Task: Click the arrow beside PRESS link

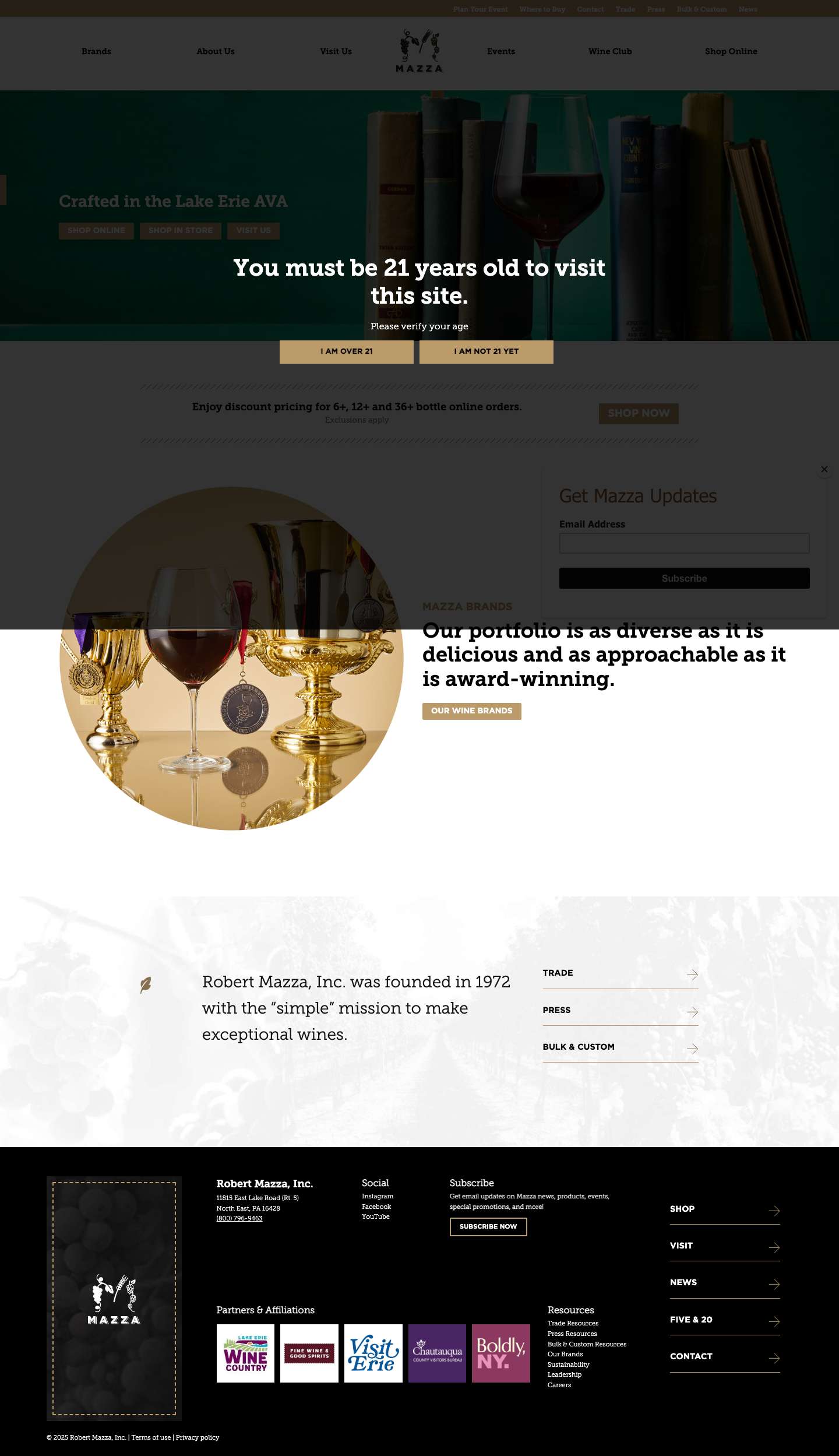Action: pyautogui.click(x=692, y=1011)
